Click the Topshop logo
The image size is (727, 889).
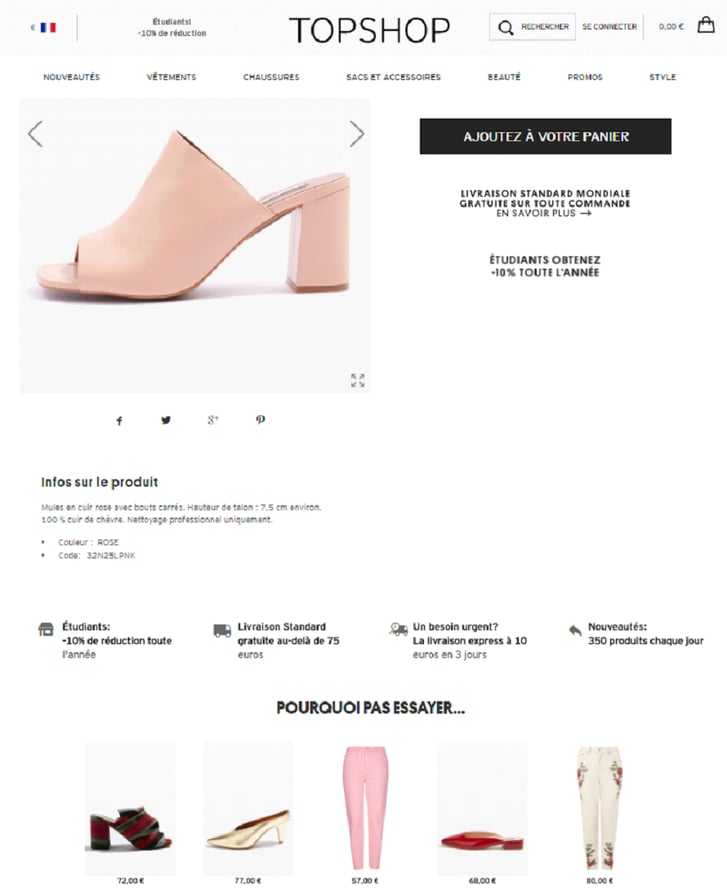[x=369, y=30]
